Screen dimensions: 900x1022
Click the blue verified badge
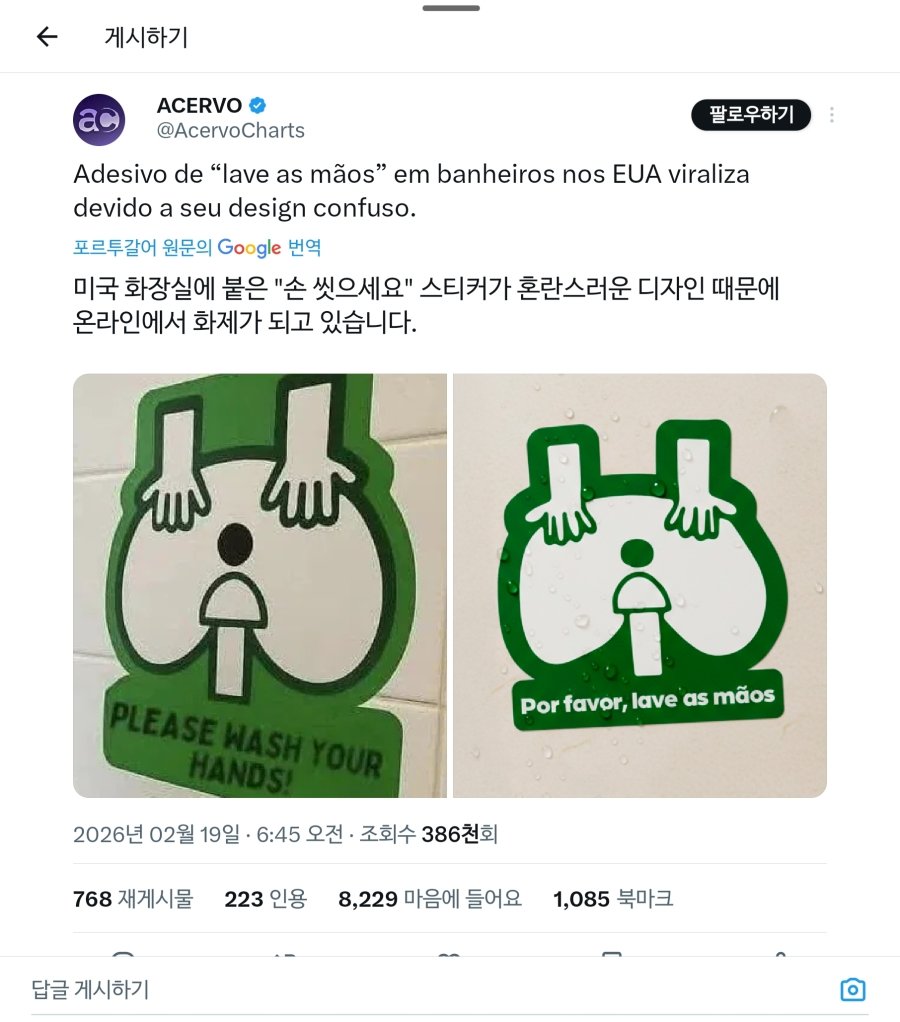coord(257,105)
